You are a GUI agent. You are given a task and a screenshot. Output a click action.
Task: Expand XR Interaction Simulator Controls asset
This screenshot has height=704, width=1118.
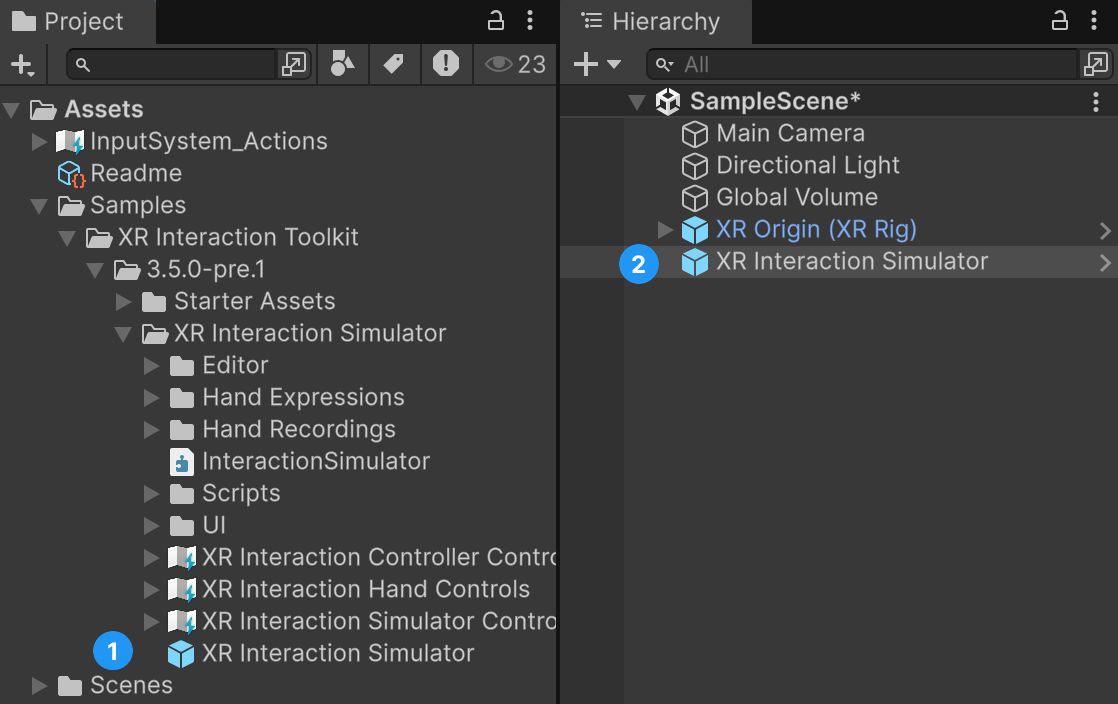pos(152,622)
